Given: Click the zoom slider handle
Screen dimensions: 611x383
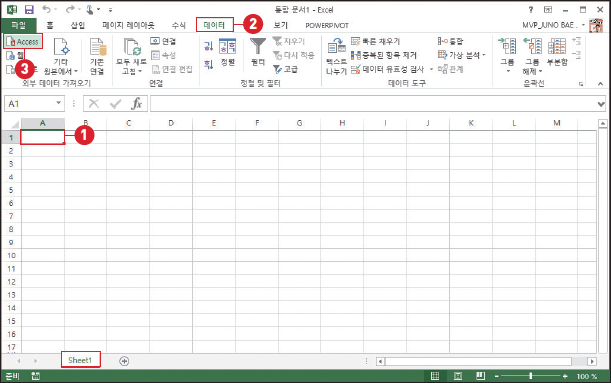Looking at the screenshot, I should click(x=531, y=376).
